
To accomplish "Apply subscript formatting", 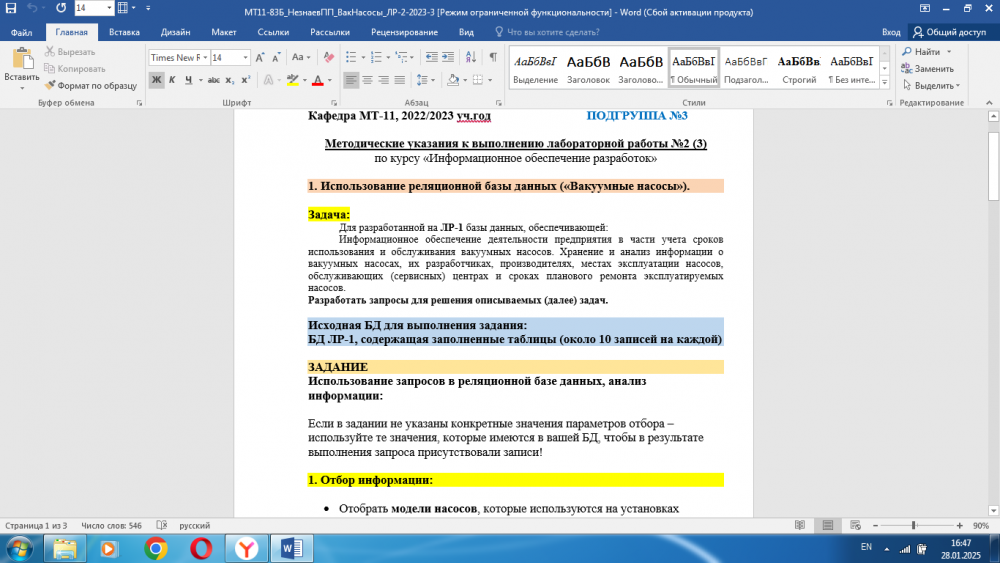I will pyautogui.click(x=230, y=80).
